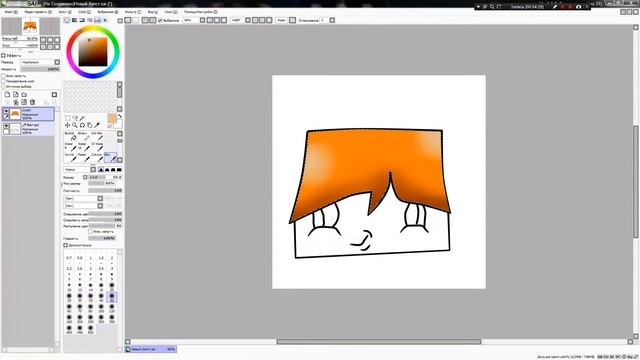Swap foreground and background colors
Viewport: 640px width, 360px height.
[120, 116]
